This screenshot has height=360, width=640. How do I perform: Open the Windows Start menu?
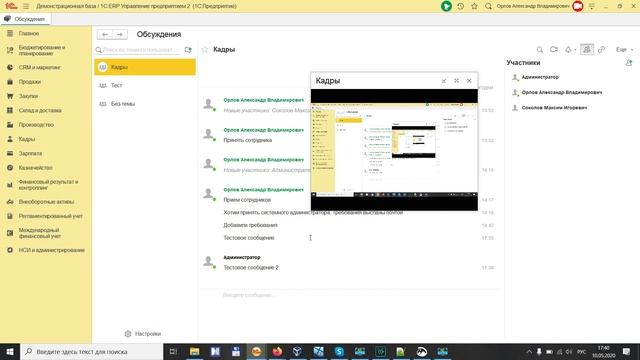[x=10, y=351]
